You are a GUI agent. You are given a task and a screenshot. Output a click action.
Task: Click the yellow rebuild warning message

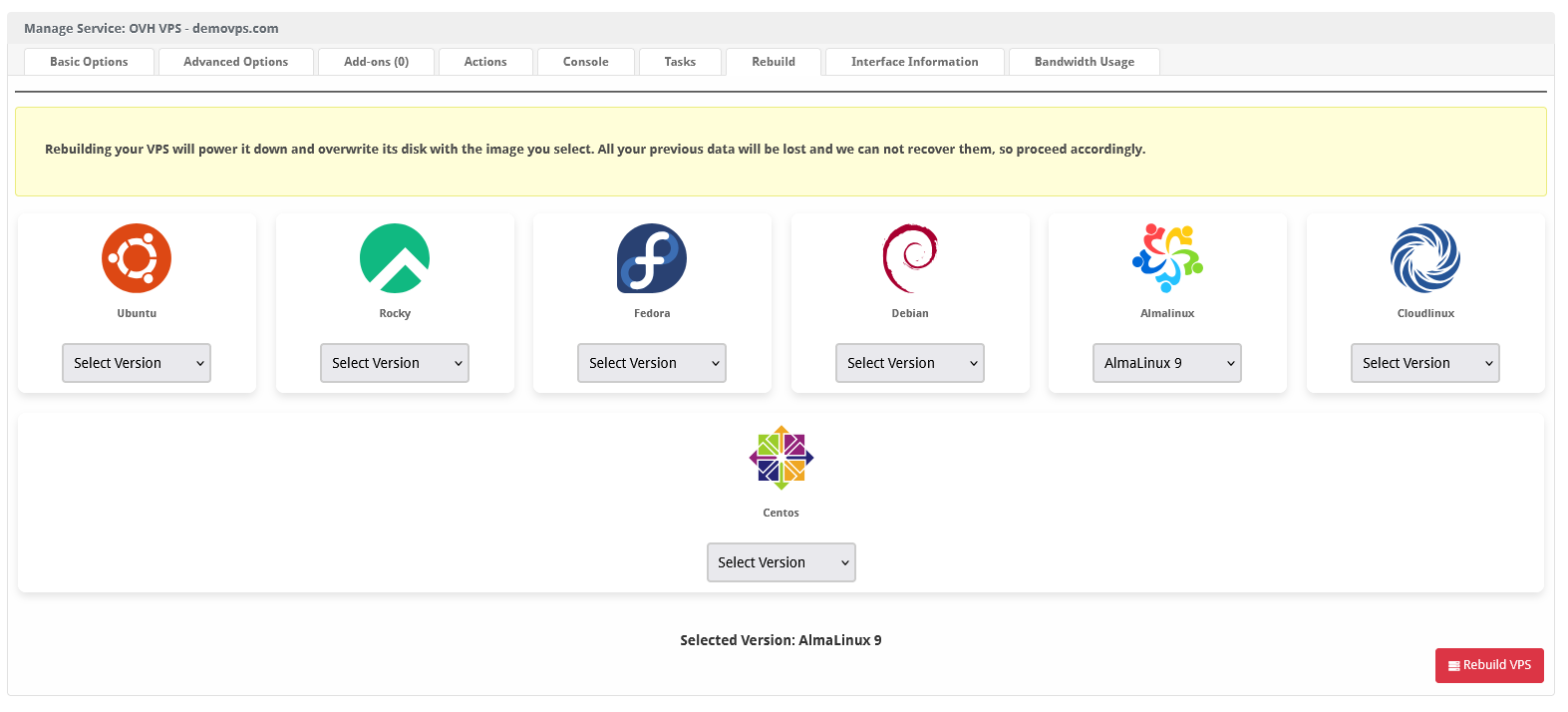781,152
